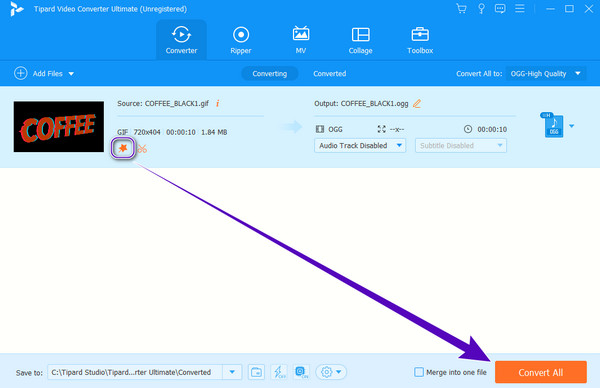600x388 pixels.
Task: Click the star-shaped Edit effects icon
Action: click(123, 148)
